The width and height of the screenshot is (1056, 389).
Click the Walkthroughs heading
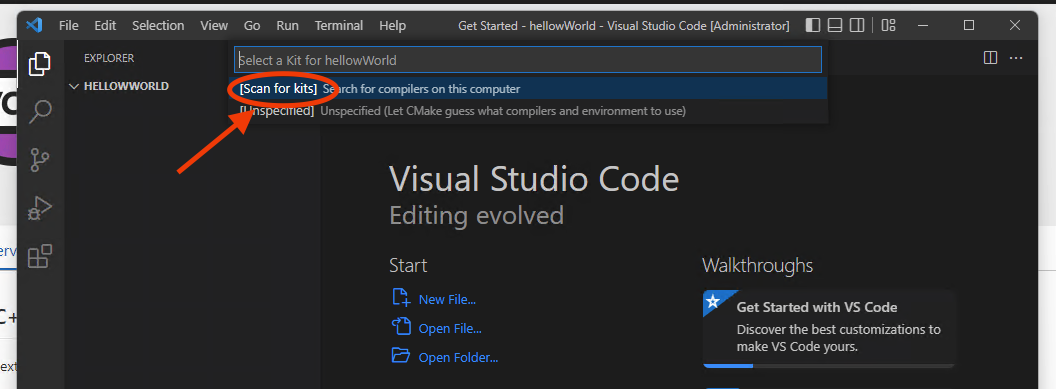[758, 265]
